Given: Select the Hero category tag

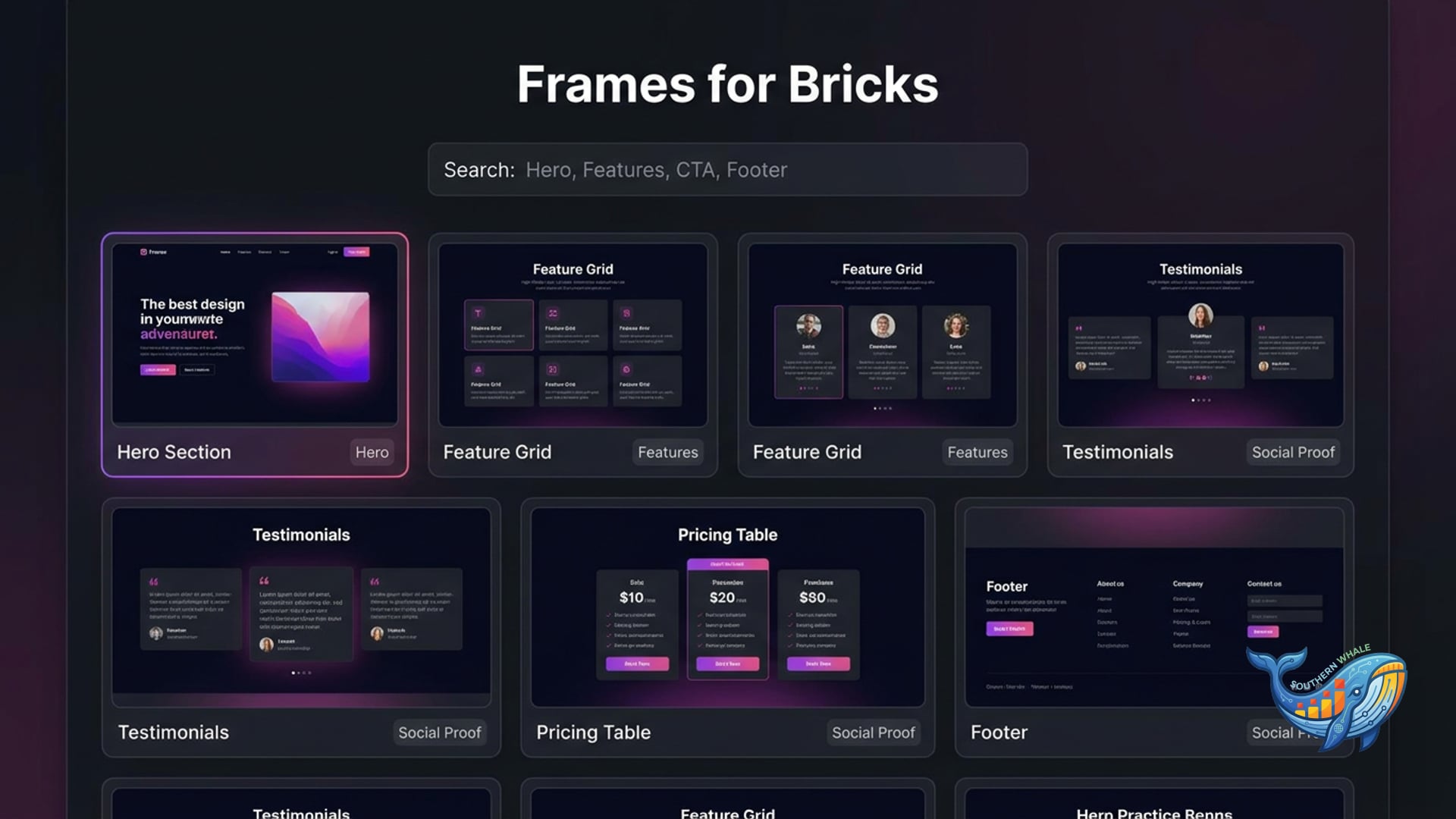Looking at the screenshot, I should point(372,452).
